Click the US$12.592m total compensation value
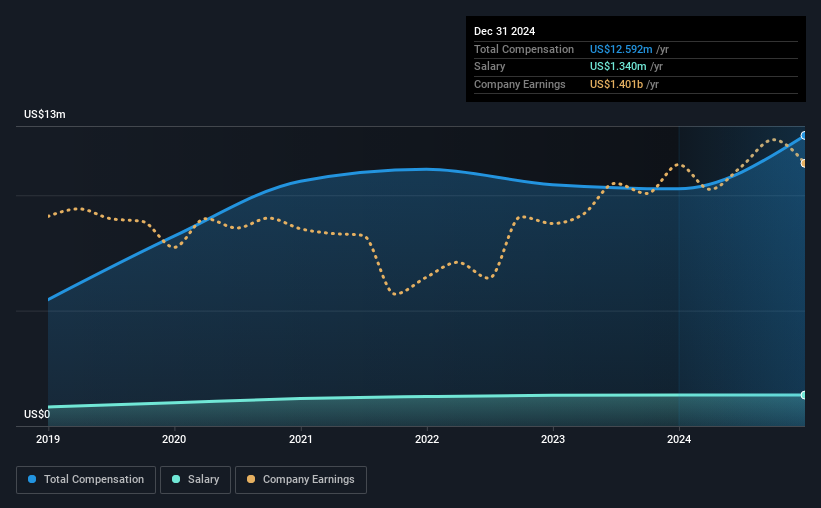821x508 pixels. (621, 49)
